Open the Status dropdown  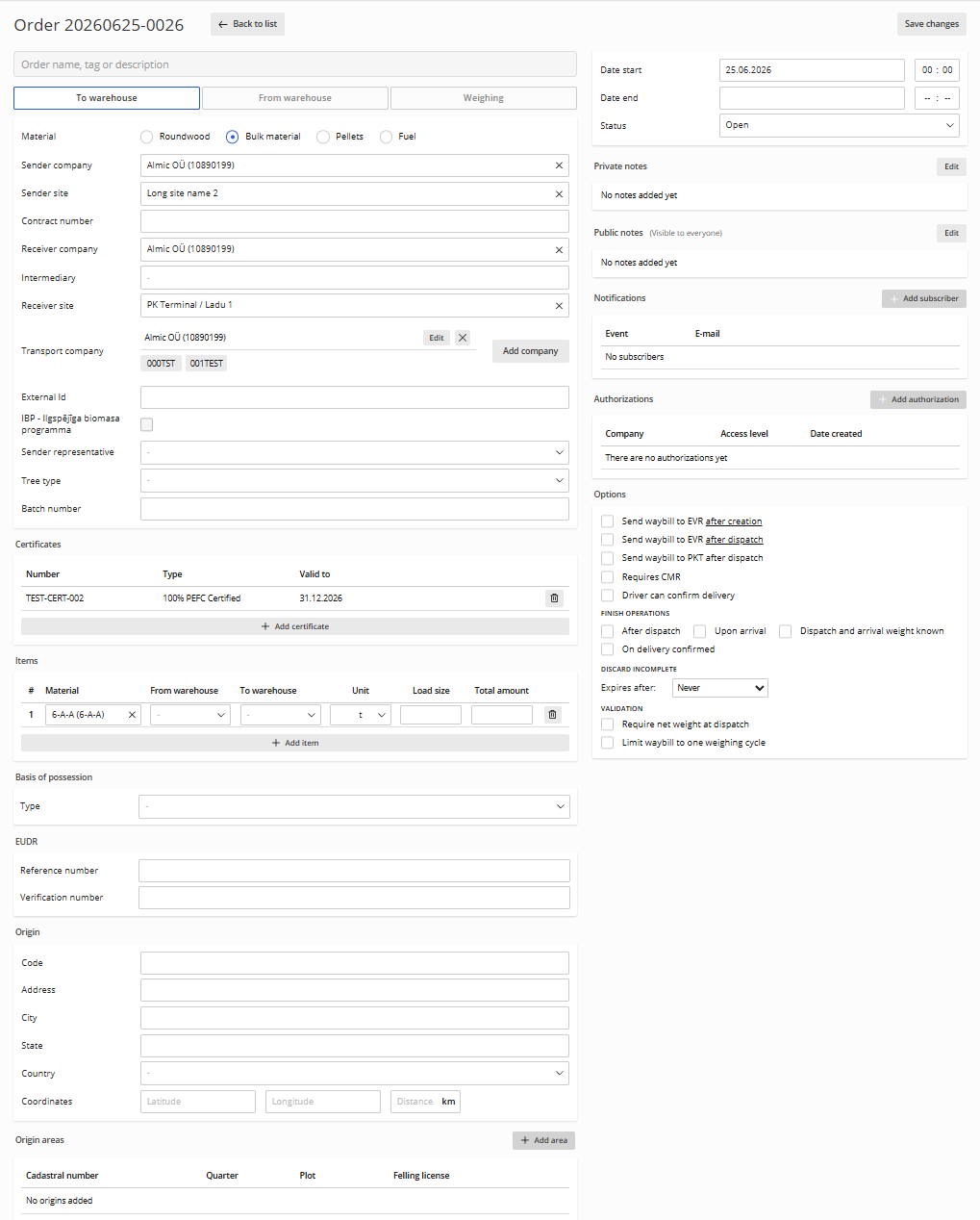(x=840, y=125)
